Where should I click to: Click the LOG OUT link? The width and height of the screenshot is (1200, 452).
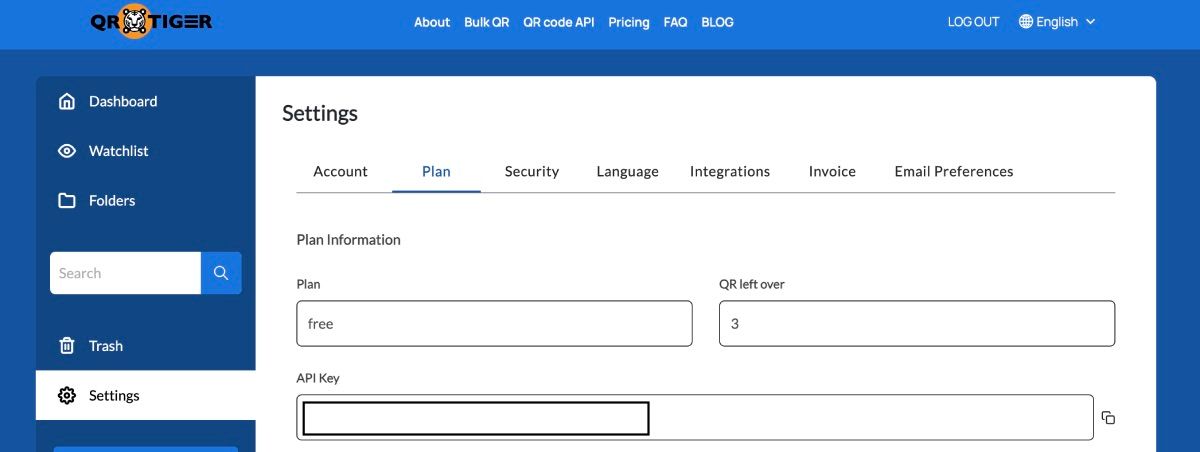coord(973,22)
